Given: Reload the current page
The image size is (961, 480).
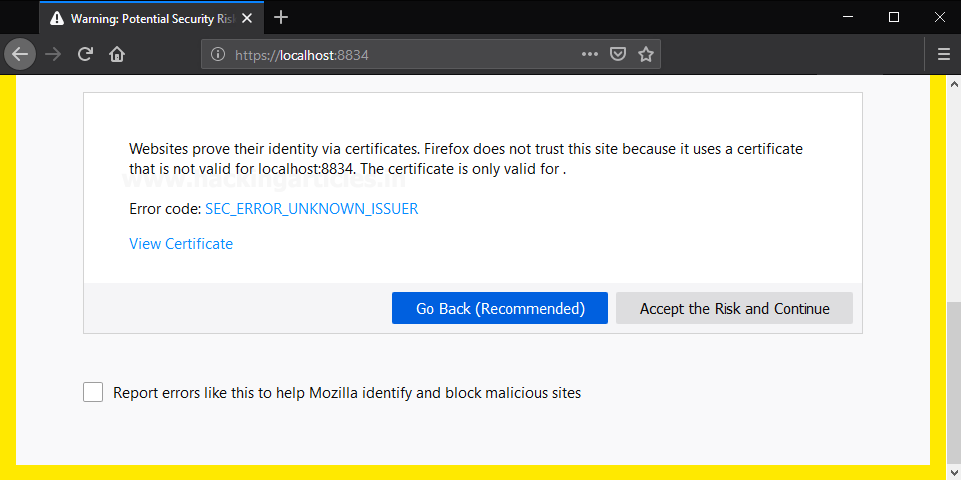Looking at the screenshot, I should pyautogui.click(x=85, y=55).
